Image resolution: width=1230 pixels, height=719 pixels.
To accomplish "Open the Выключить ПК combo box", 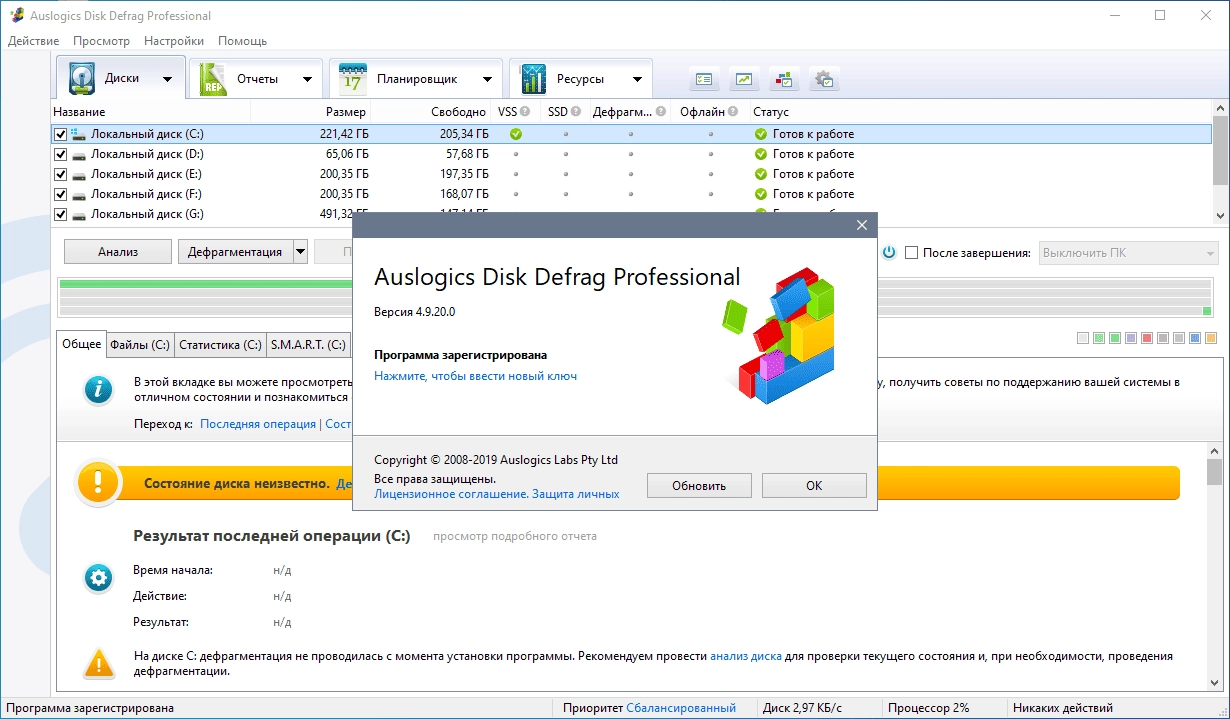I will click(x=1129, y=253).
